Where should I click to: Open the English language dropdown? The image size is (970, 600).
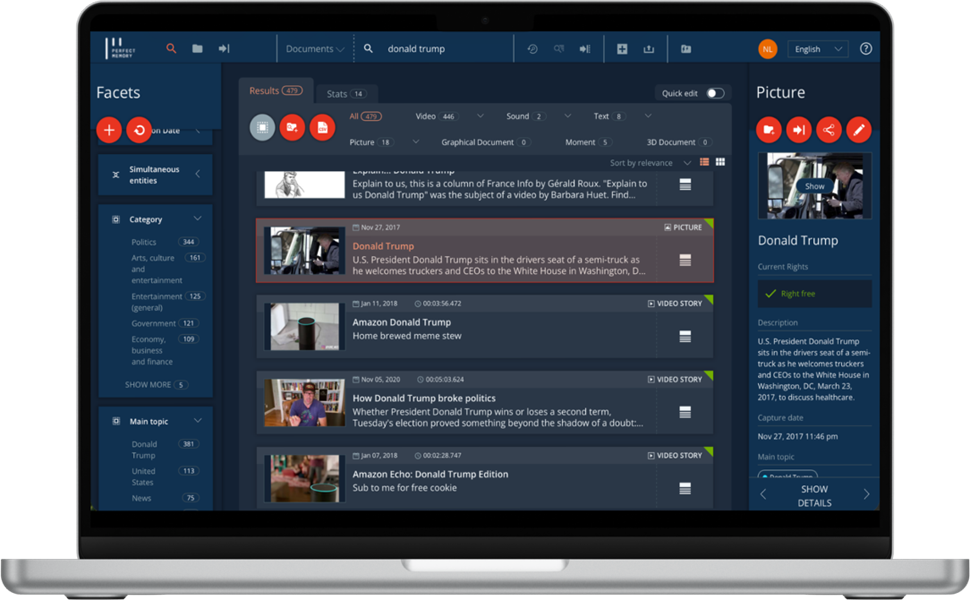click(817, 49)
